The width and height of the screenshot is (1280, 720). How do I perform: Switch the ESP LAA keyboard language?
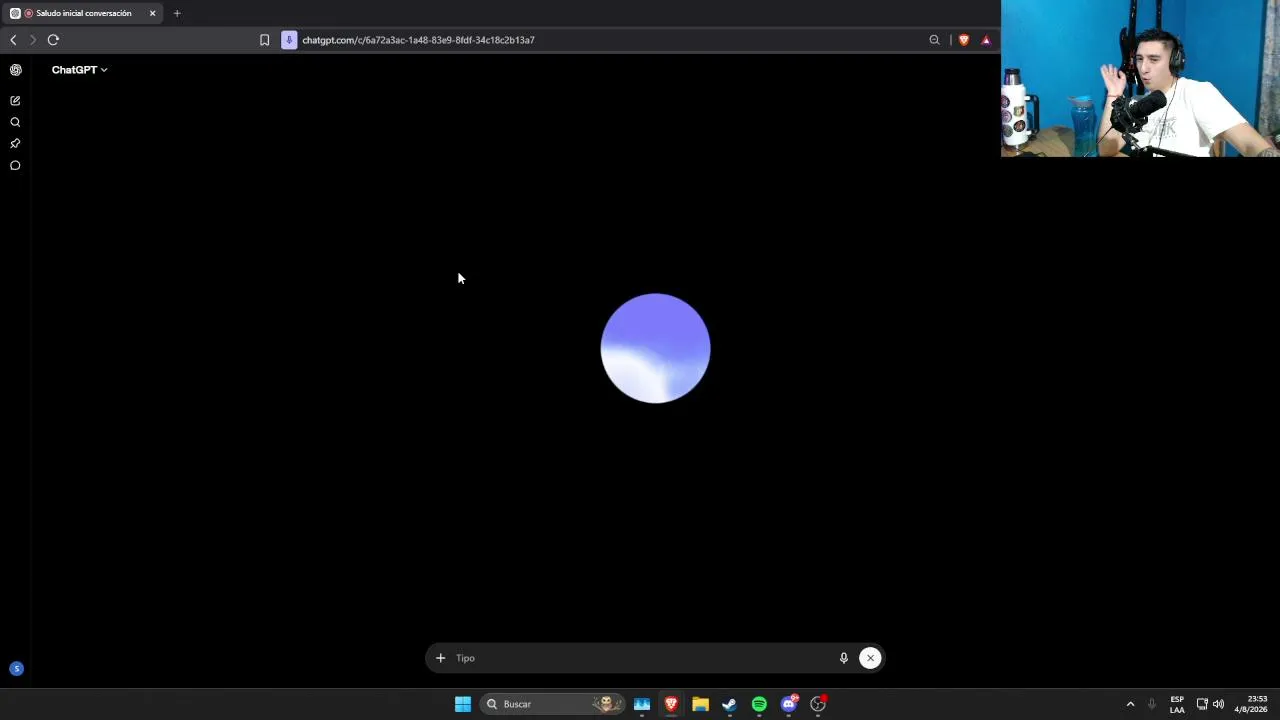[1177, 704]
